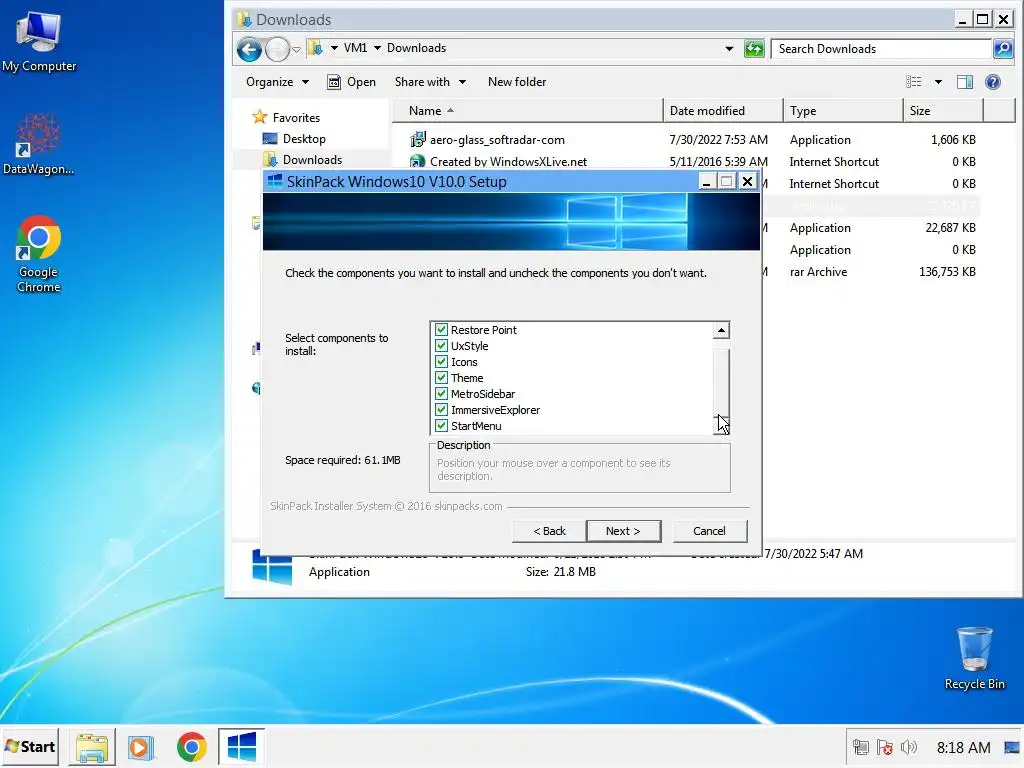Select the Recycle Bin icon
1024x768 pixels.
tap(974, 658)
